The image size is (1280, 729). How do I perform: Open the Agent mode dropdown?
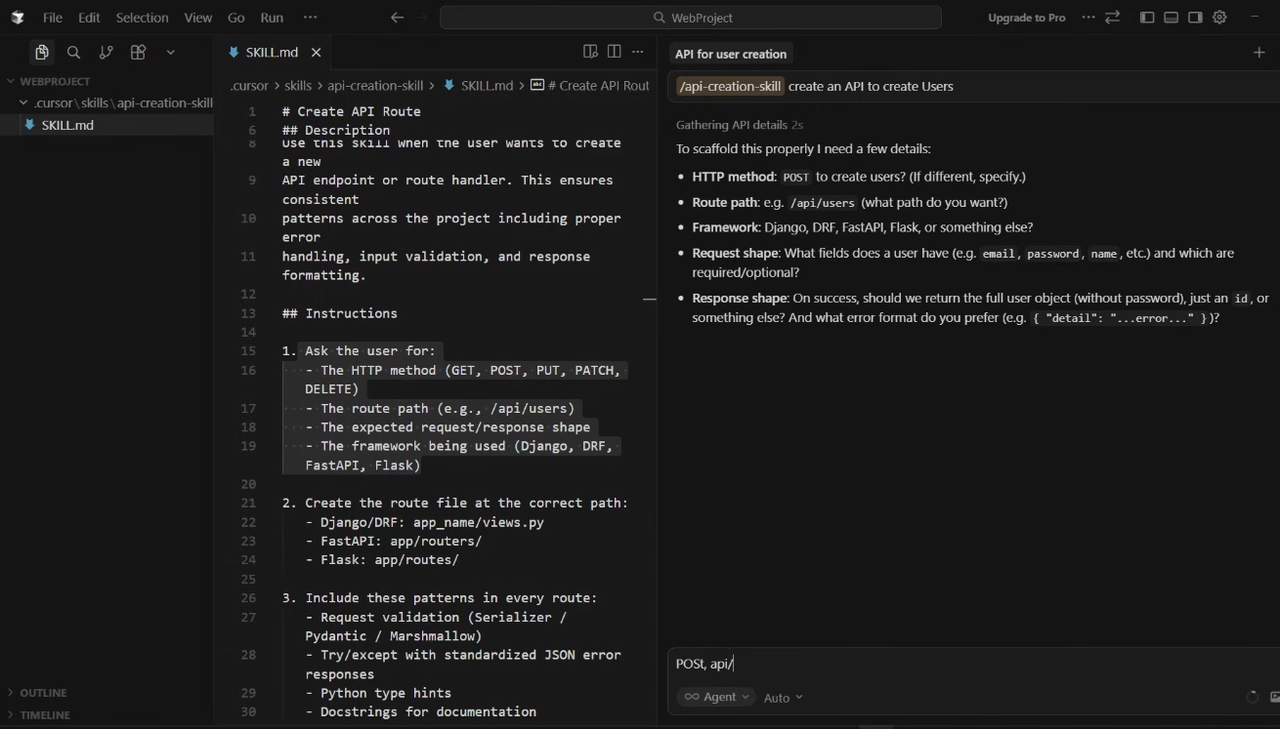pyautogui.click(x=718, y=697)
